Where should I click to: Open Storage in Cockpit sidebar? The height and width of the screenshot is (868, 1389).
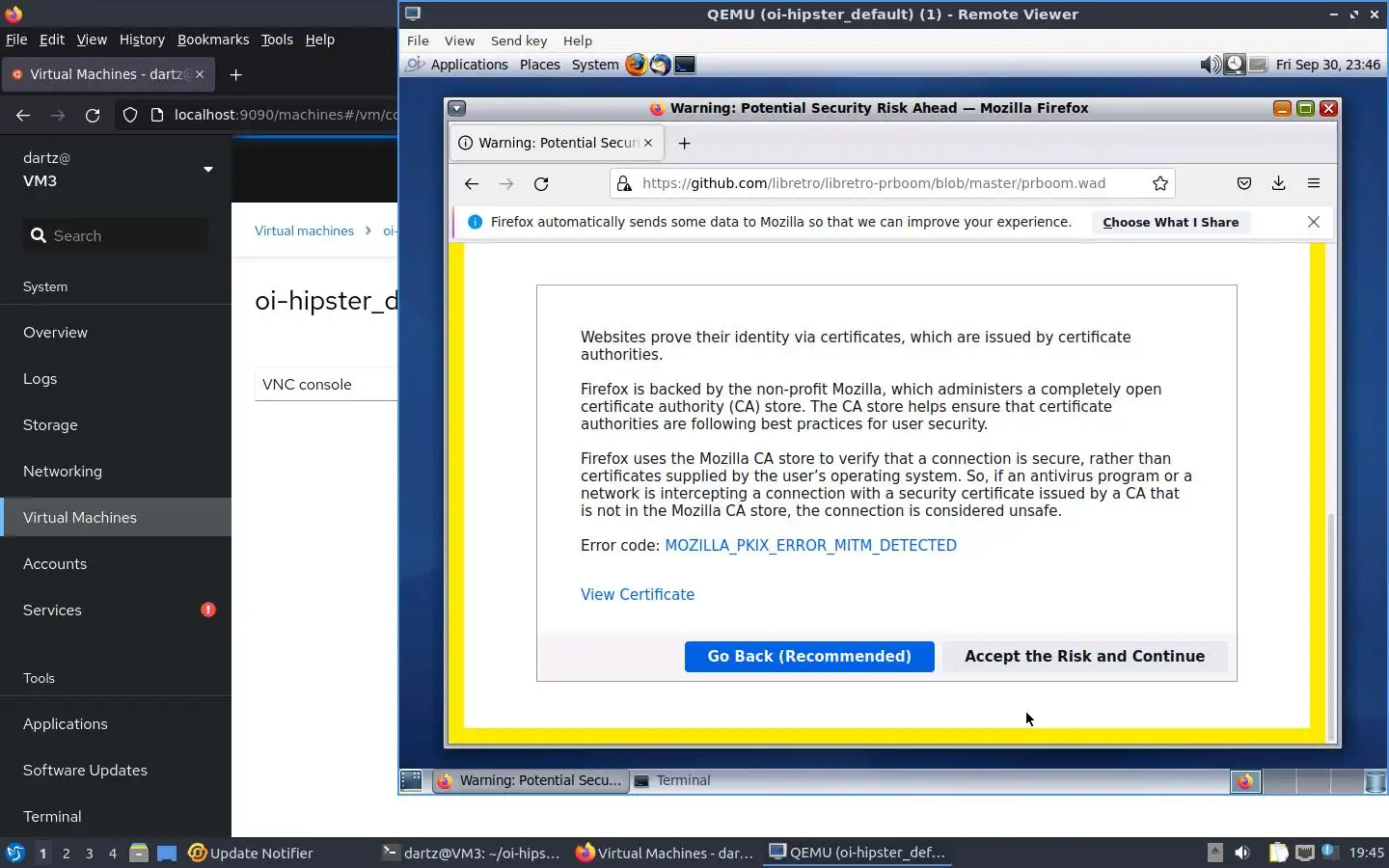pyautogui.click(x=116, y=424)
